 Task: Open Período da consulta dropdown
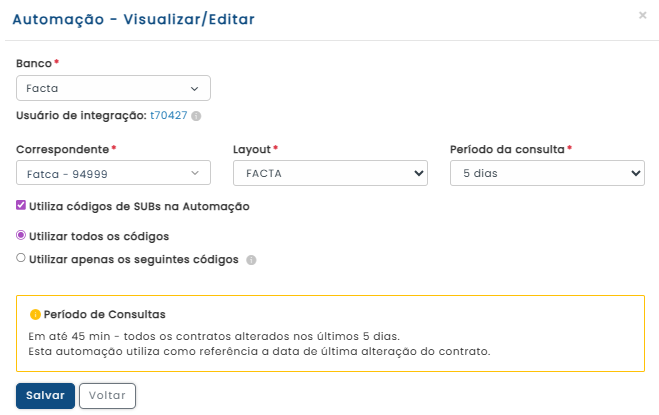pos(547,174)
